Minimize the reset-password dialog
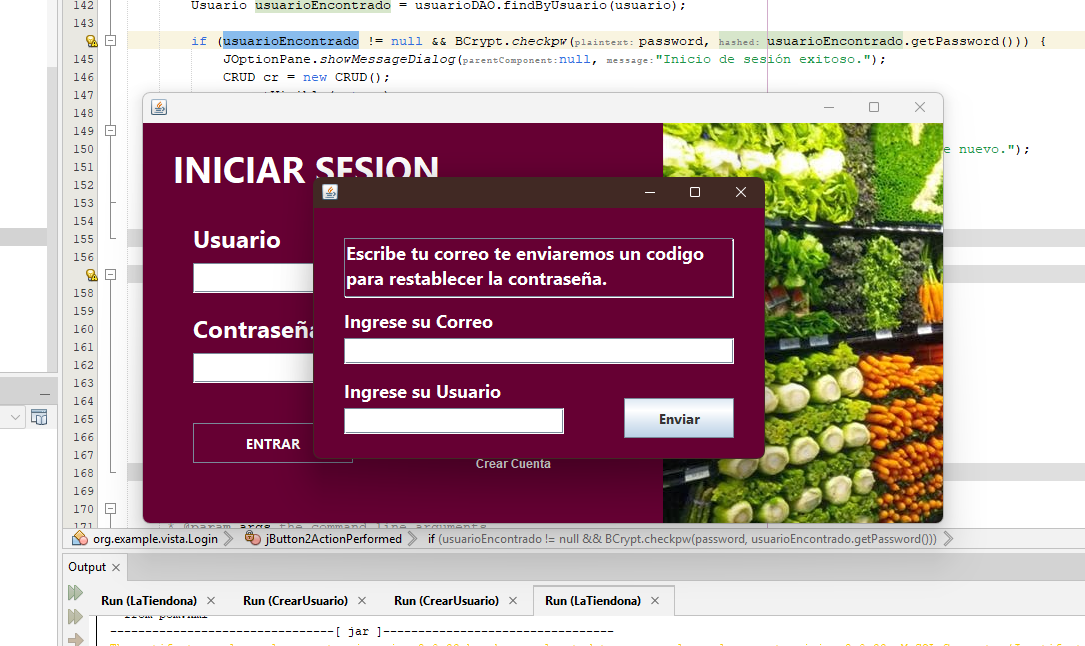 (650, 192)
